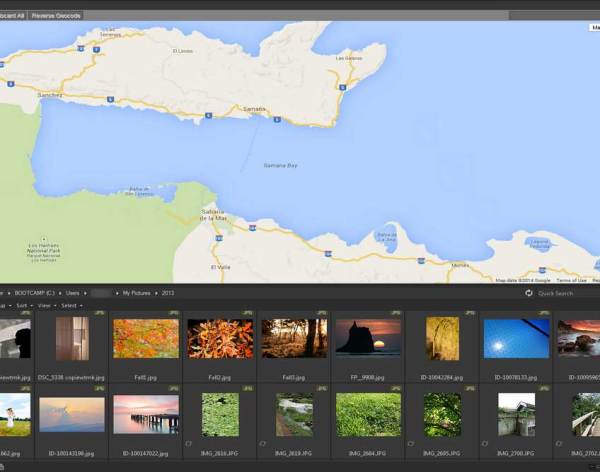This screenshot has width=600, height=472.
Task: Click Los Haitises National Park map label
Action: [44, 253]
